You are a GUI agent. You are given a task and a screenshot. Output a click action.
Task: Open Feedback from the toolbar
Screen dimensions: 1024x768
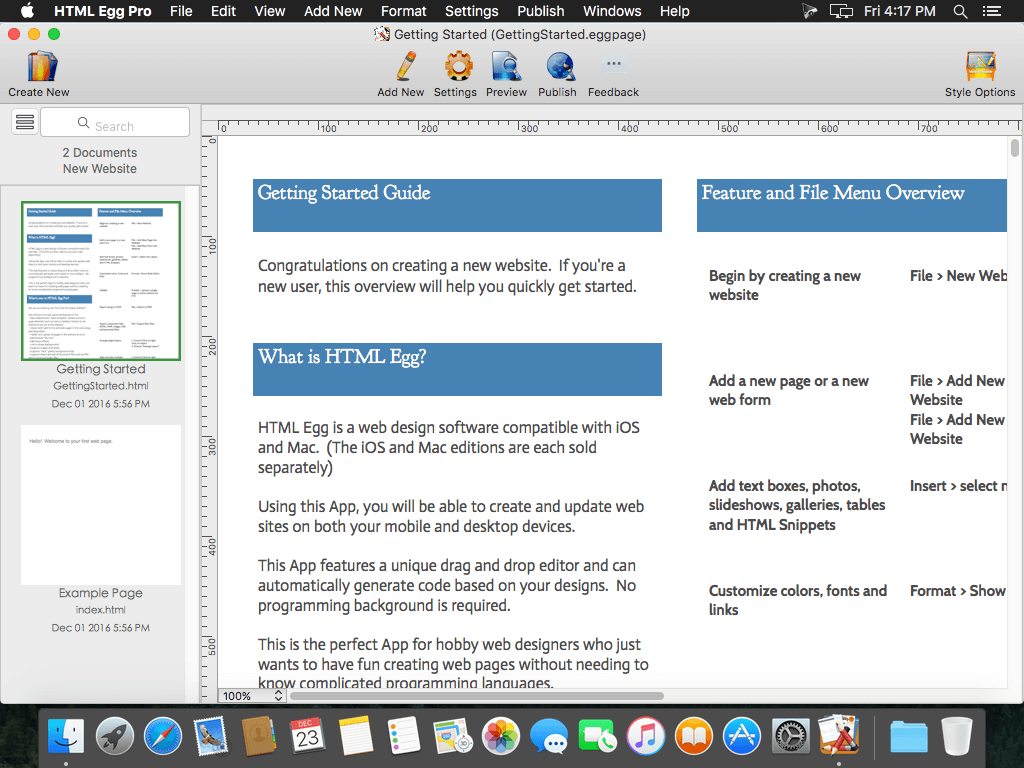tap(613, 67)
